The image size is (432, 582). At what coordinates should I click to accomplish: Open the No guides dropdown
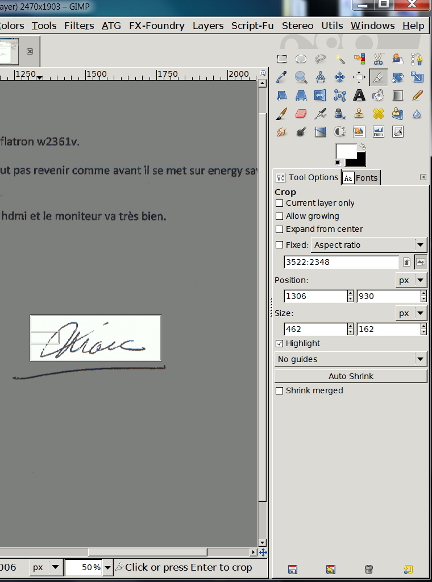tap(351, 359)
